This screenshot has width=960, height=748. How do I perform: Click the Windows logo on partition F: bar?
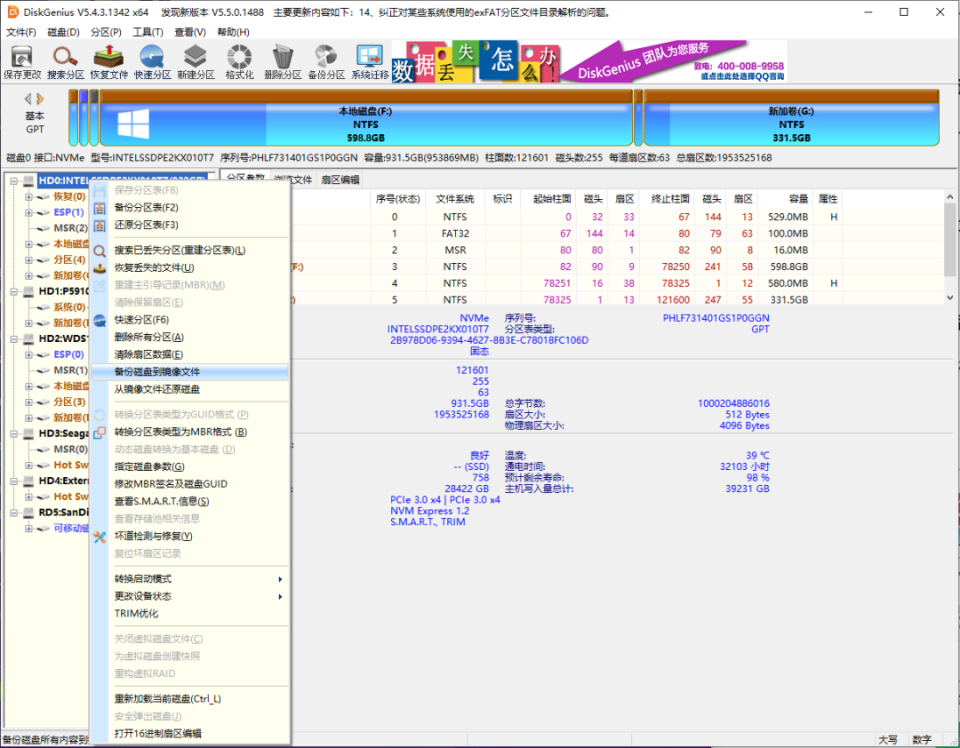pos(133,124)
